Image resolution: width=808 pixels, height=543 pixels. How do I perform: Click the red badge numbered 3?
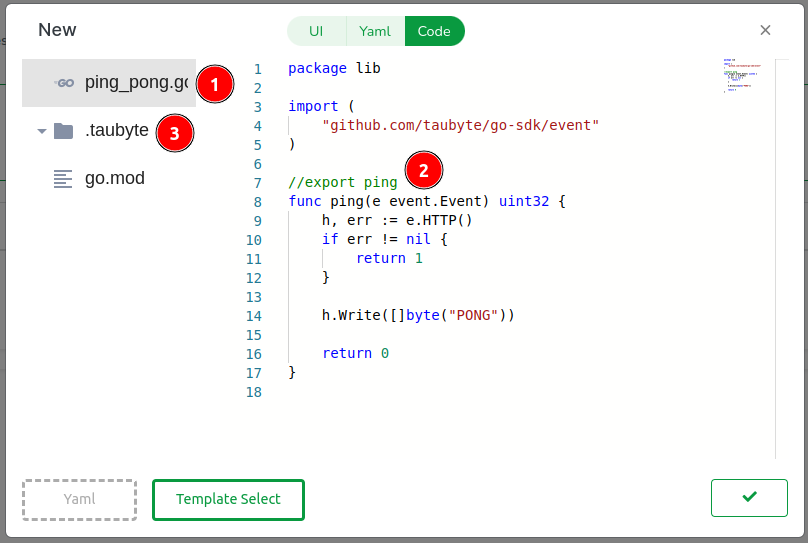[x=175, y=132]
